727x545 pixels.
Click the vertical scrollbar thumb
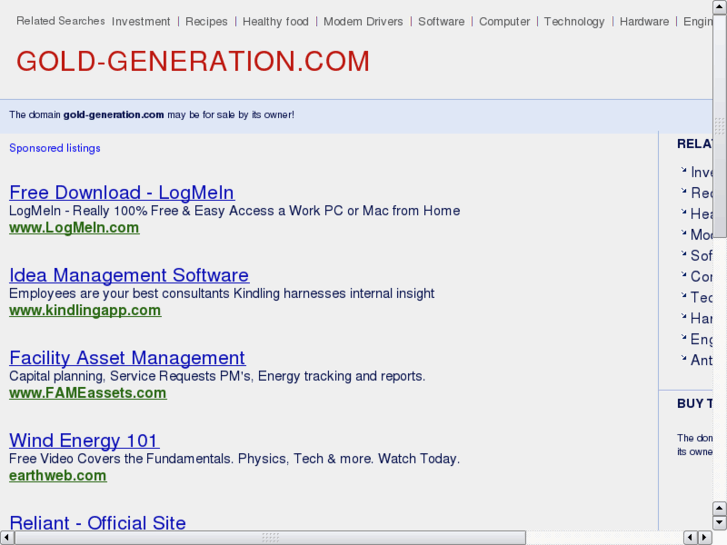(720, 126)
